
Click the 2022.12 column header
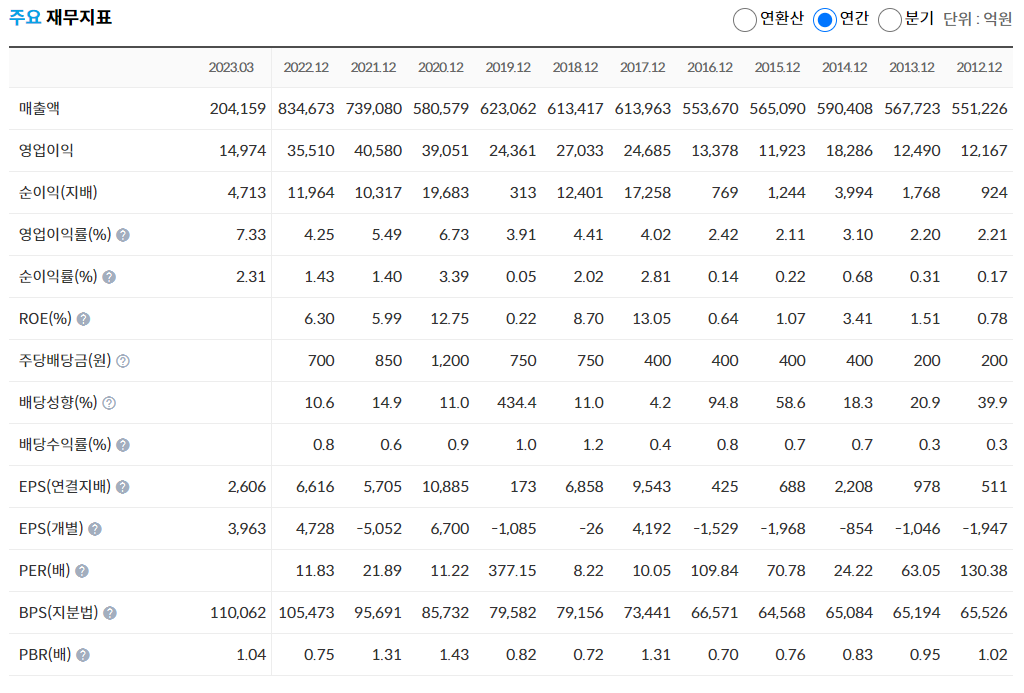tap(306, 67)
